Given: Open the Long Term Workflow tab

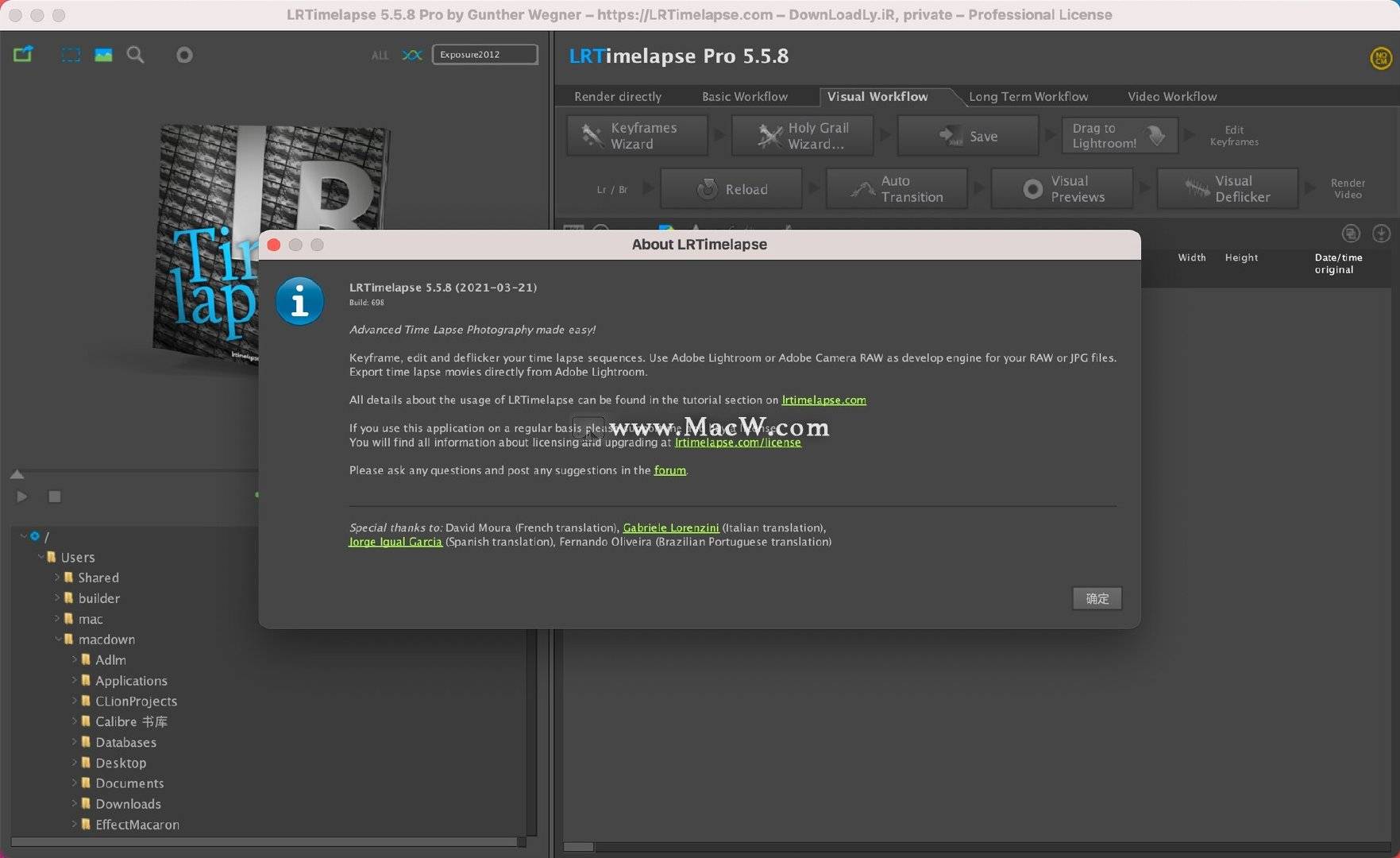Looking at the screenshot, I should [1028, 96].
